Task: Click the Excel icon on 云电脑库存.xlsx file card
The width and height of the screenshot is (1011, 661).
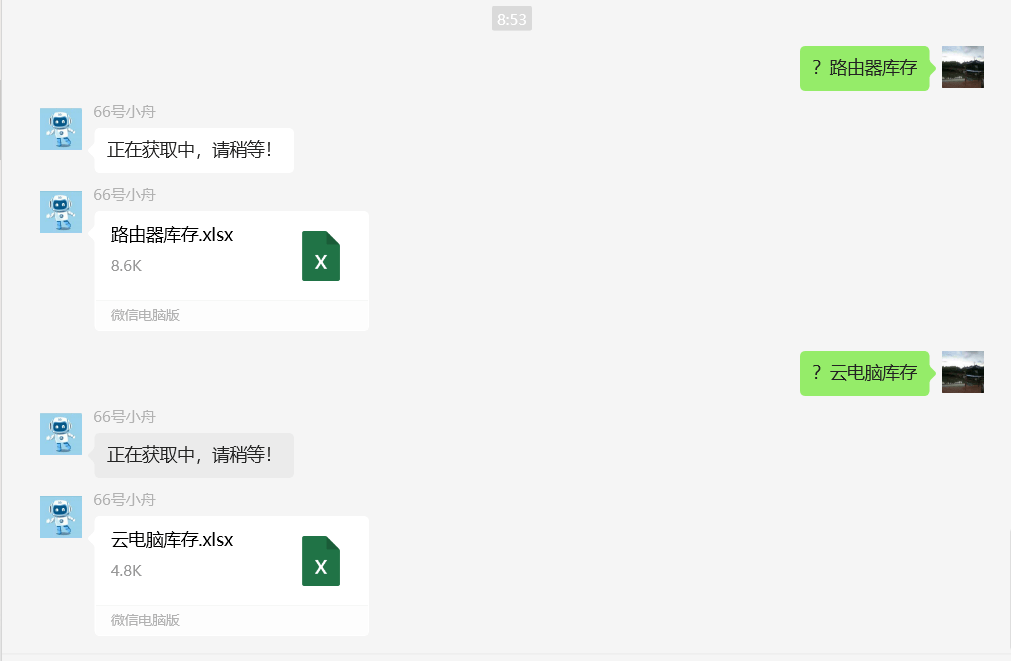Action: pyautogui.click(x=320, y=561)
